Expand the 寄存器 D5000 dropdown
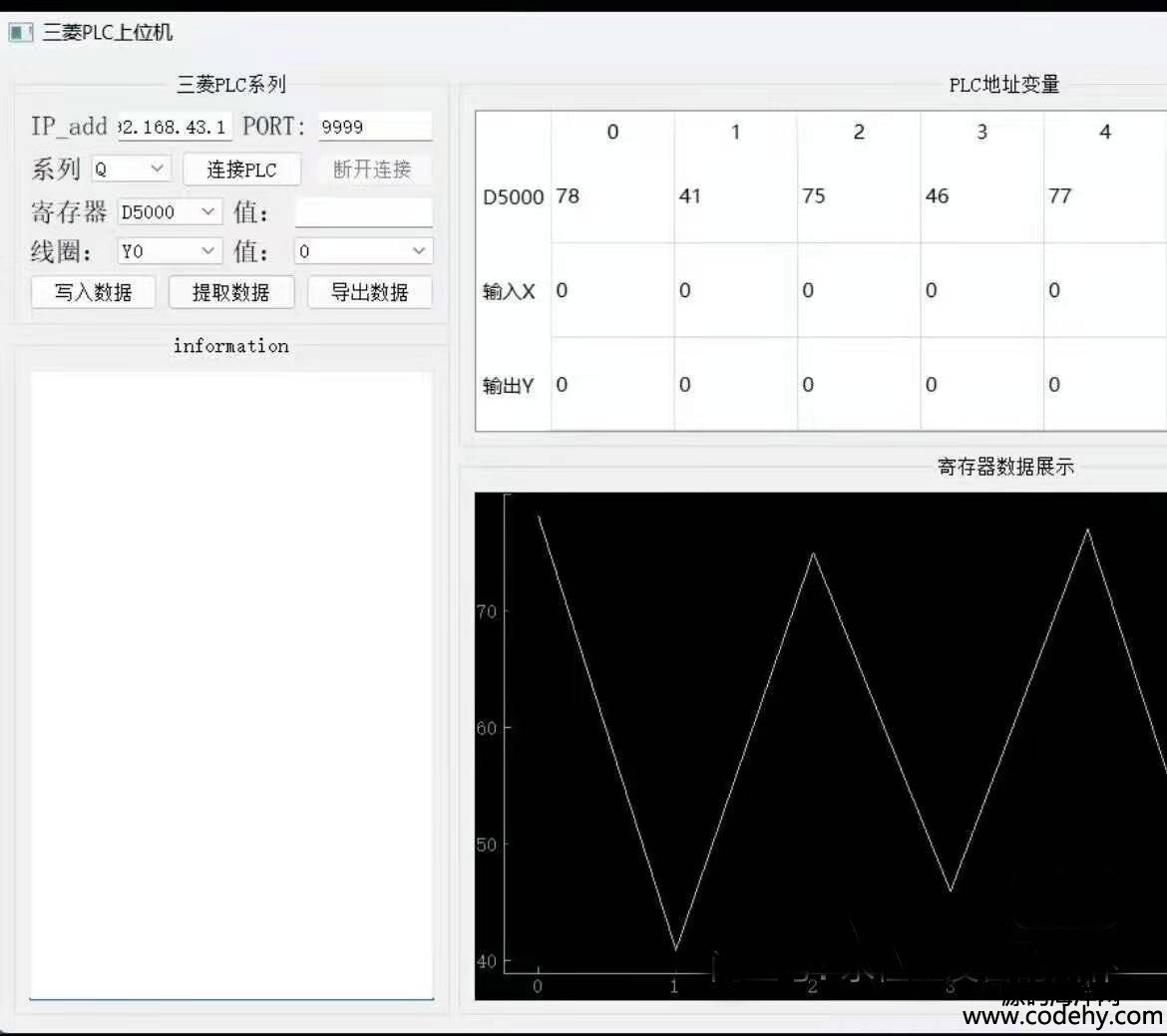The image size is (1167, 1036). [169, 212]
